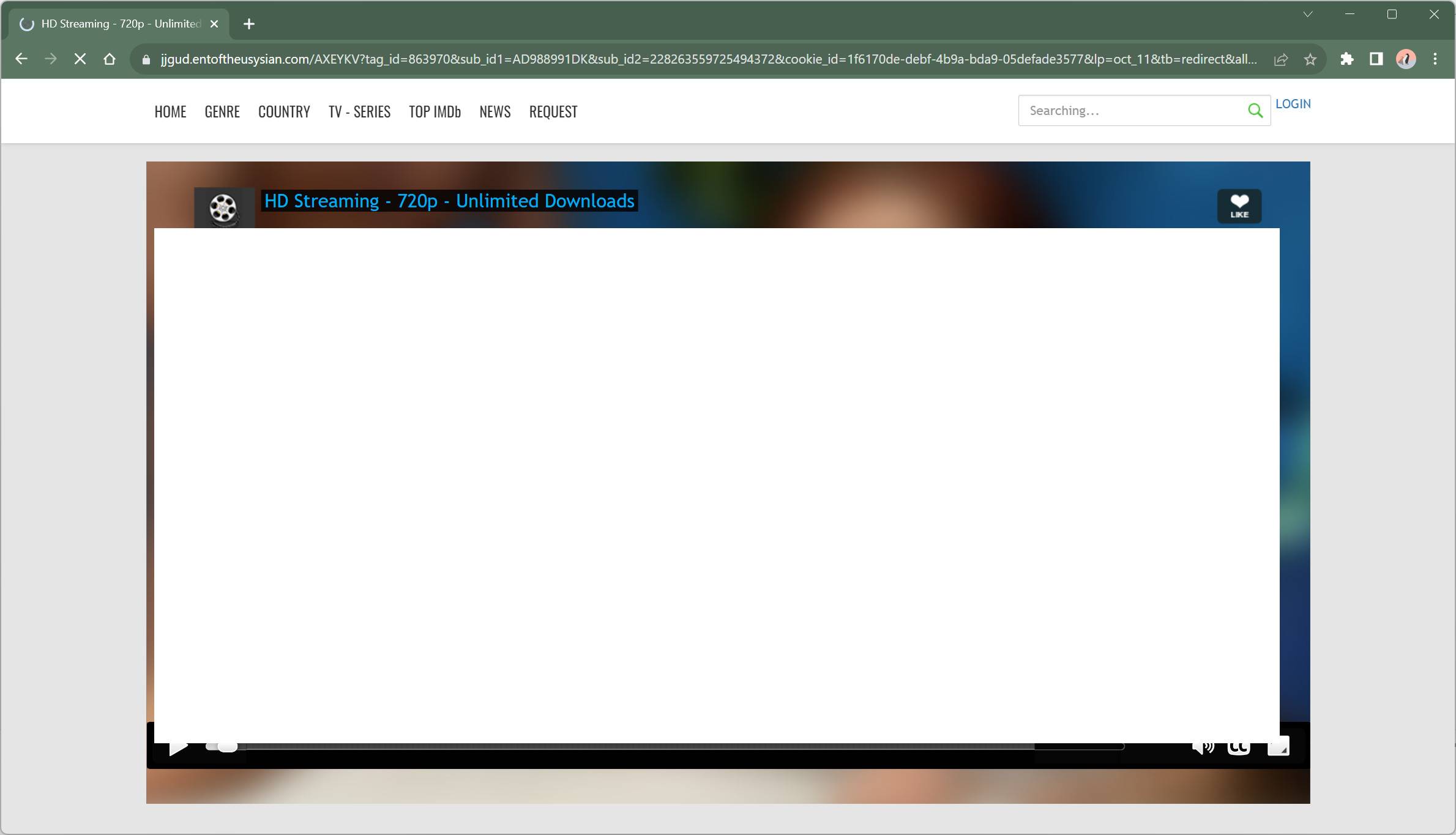The width and height of the screenshot is (1456, 835).
Task: Click the browser home icon
Action: tap(110, 59)
